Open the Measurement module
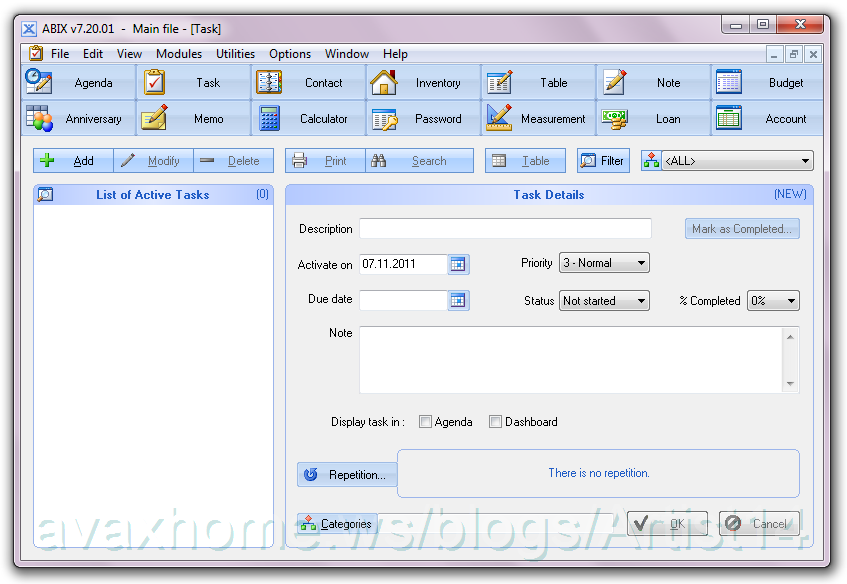The image size is (847, 584). [539, 118]
